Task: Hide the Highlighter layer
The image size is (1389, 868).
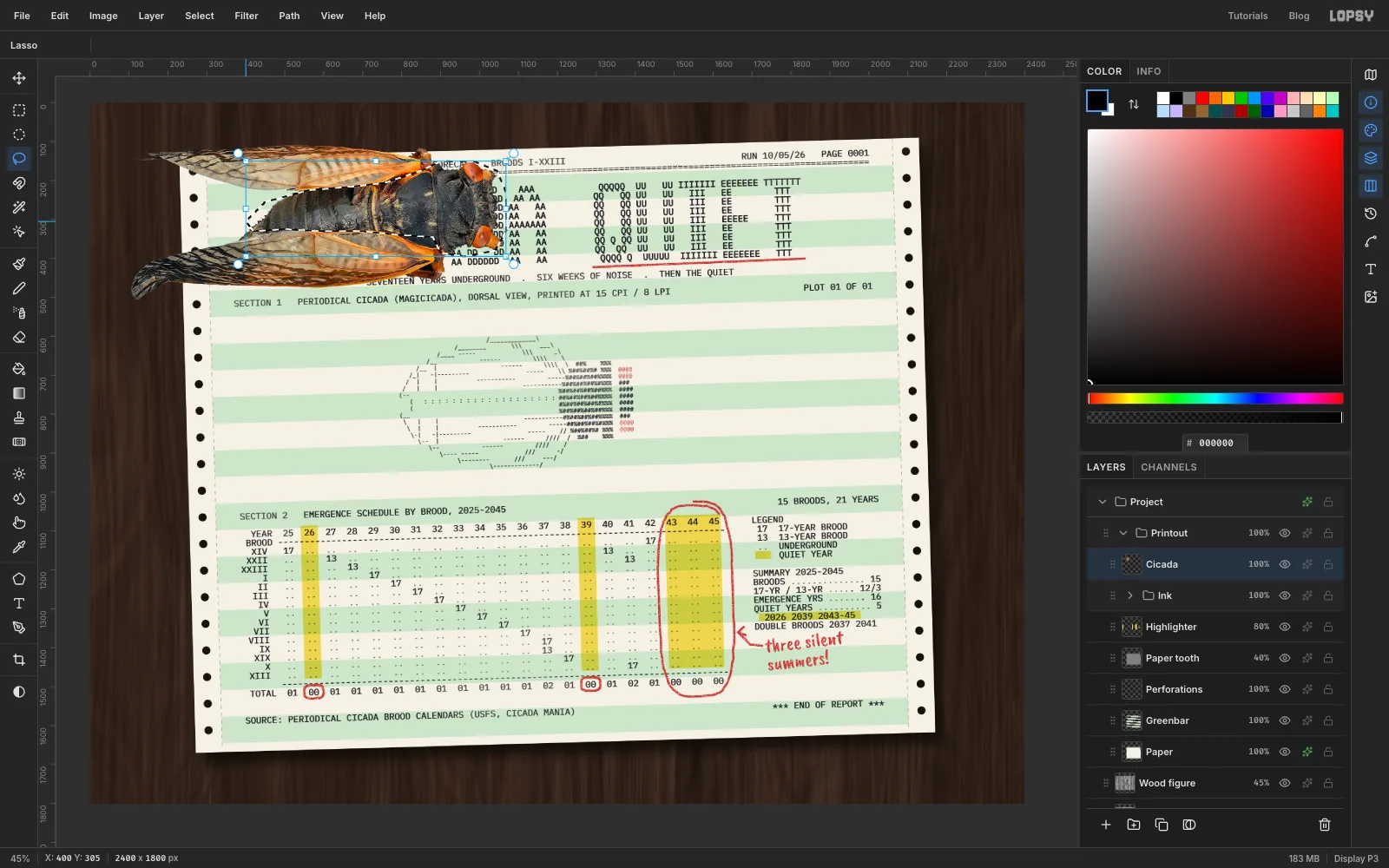Action: coord(1285,627)
